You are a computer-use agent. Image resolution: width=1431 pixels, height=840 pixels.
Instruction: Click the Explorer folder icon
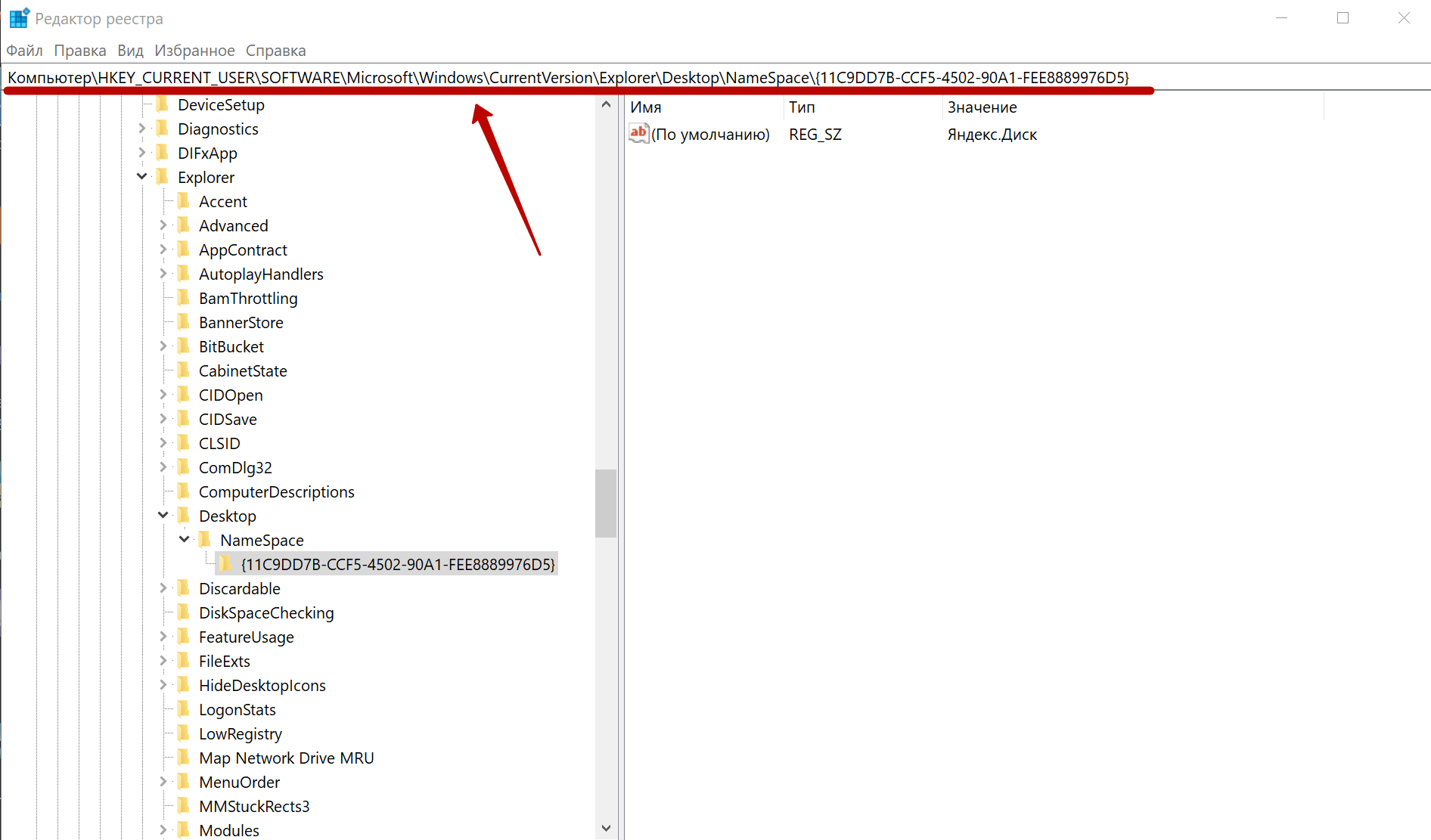(162, 177)
